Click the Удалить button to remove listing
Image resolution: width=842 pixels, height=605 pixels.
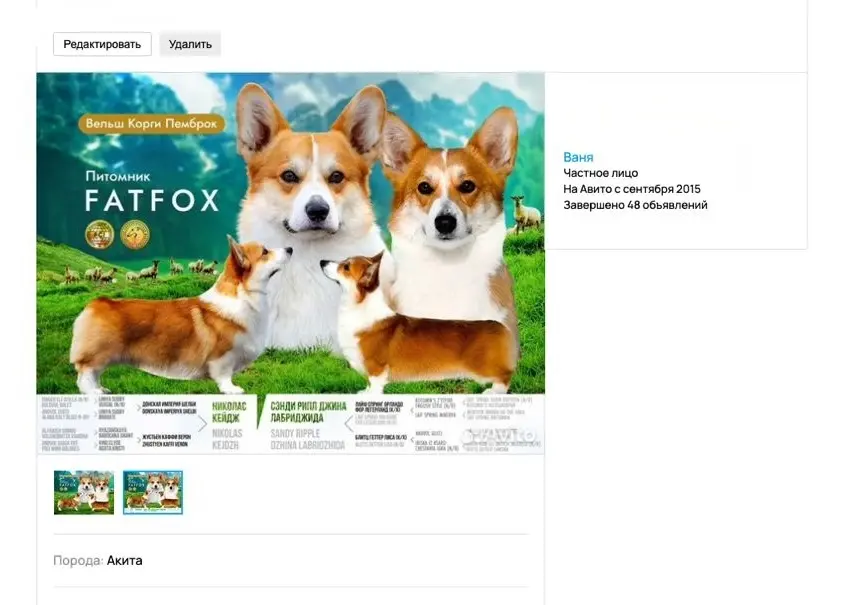[190, 44]
